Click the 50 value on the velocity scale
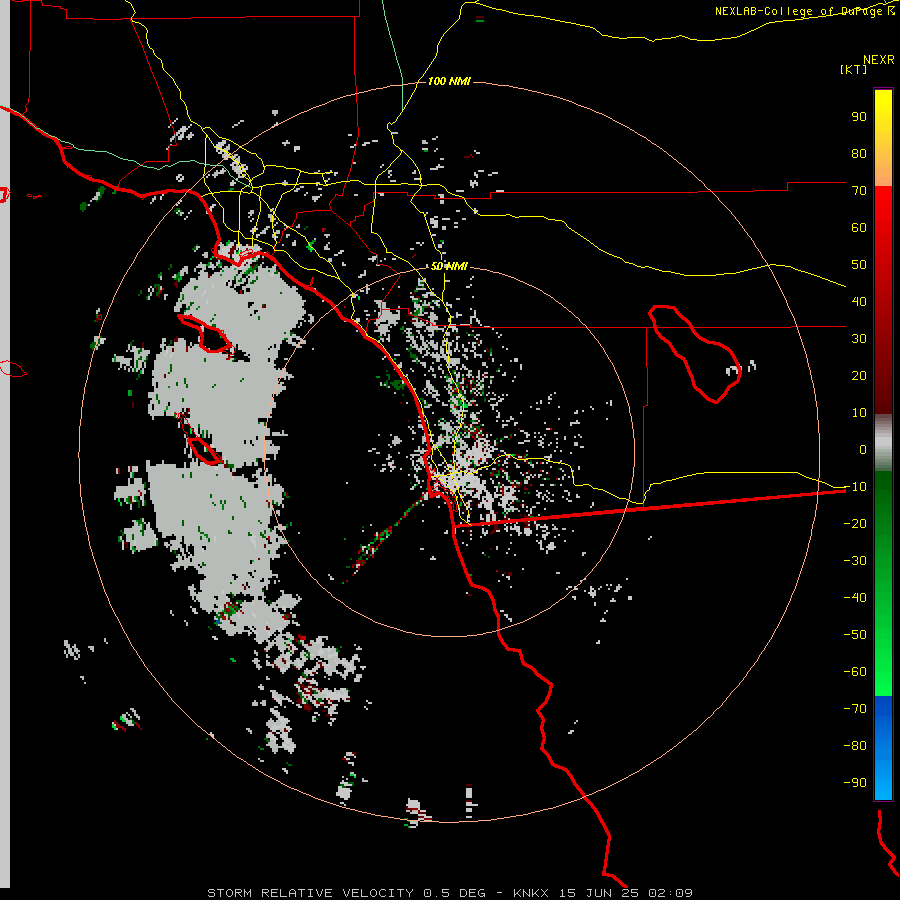This screenshot has width=900, height=900. pos(859,265)
